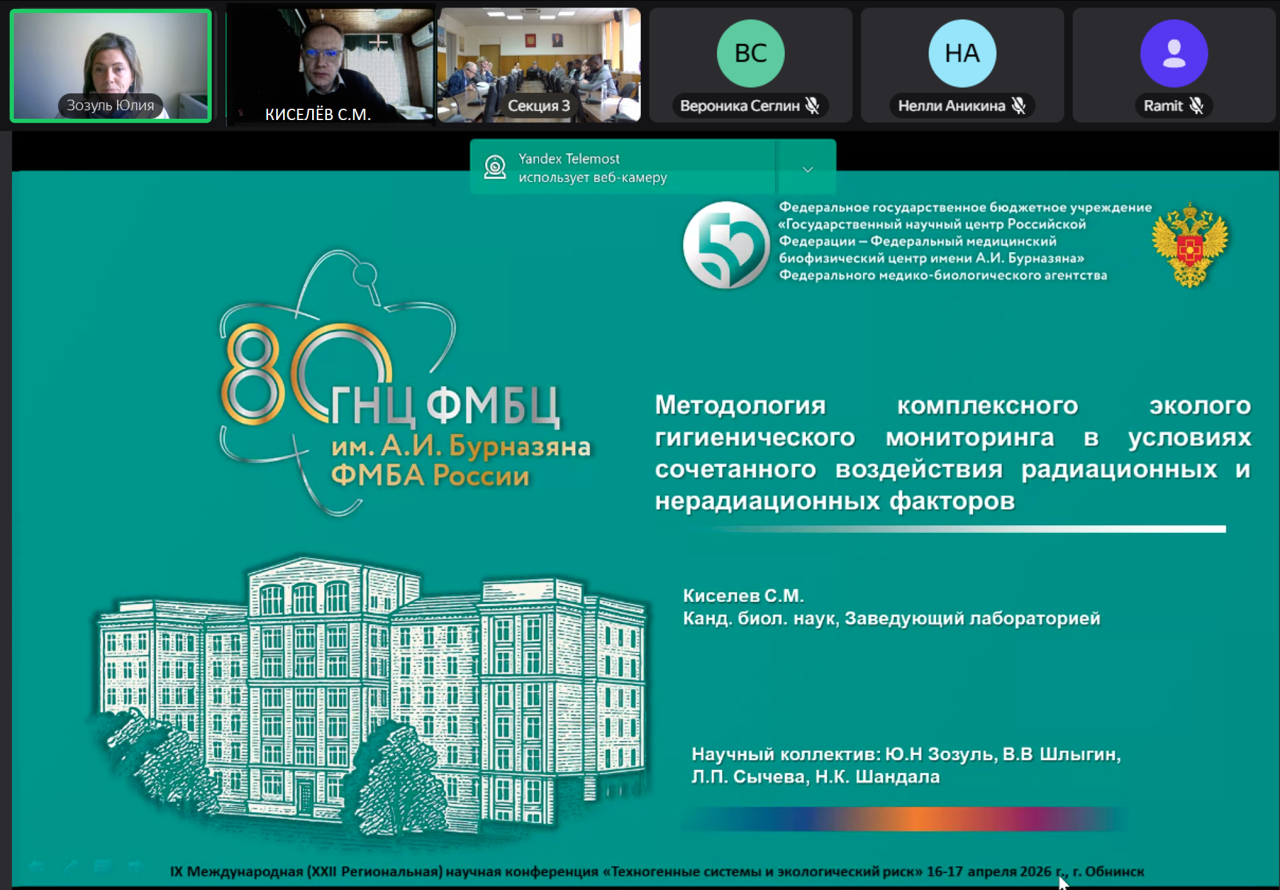Viewport: 1280px width, 890px height.
Task: Expand the Yandex Telemost notification chevron
Action: click(x=807, y=169)
